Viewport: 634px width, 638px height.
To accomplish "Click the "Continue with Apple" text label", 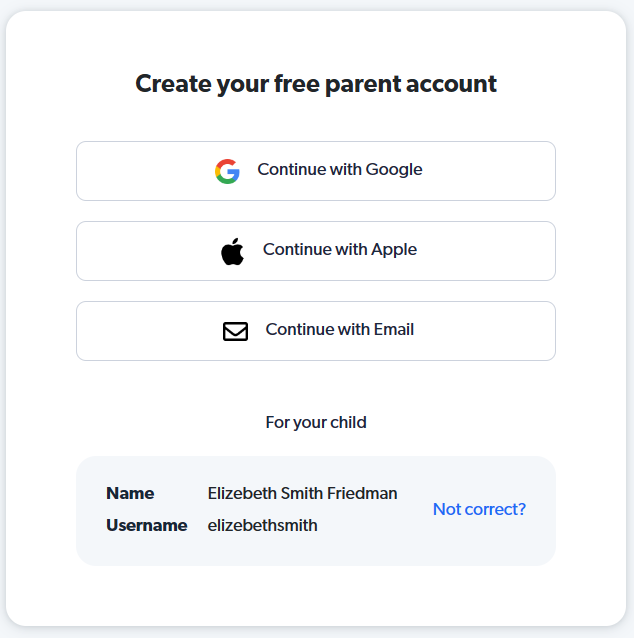I will click(340, 249).
